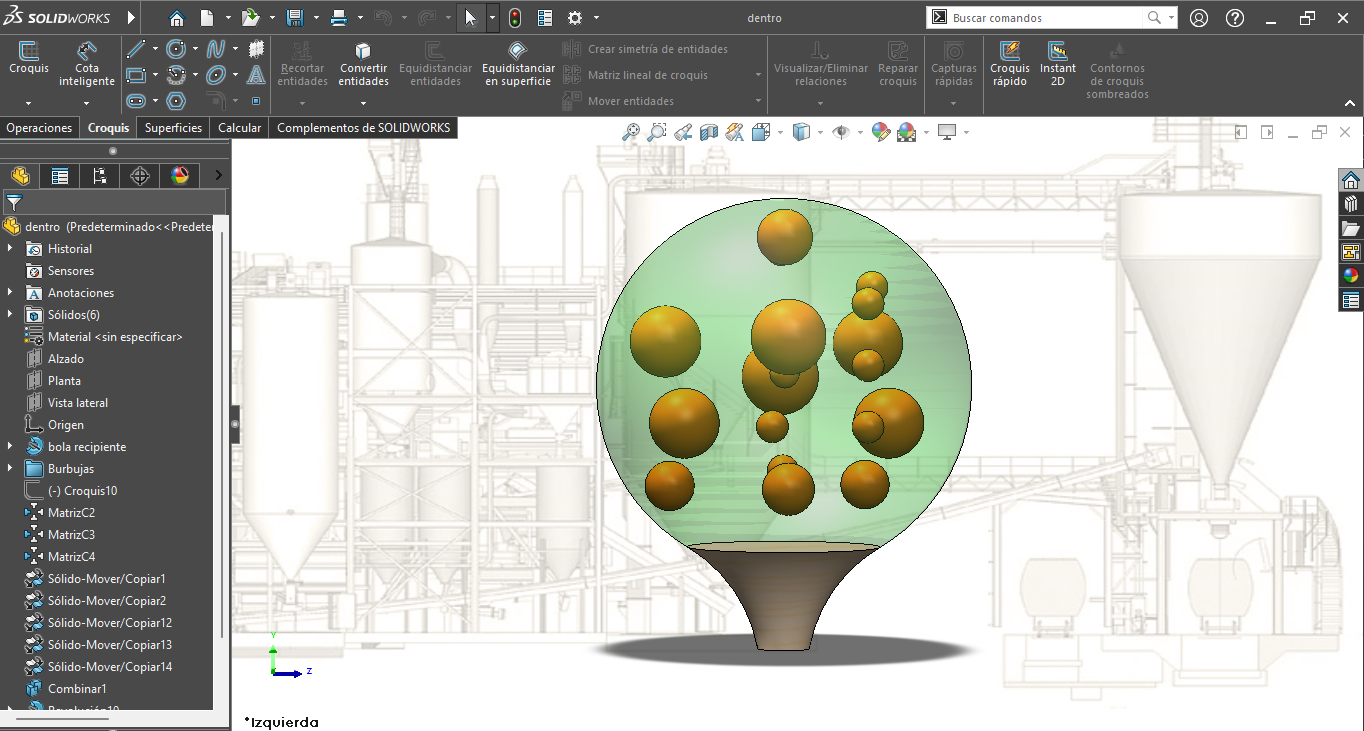Open the Help question mark icon
1364x731 pixels.
pos(1235,18)
